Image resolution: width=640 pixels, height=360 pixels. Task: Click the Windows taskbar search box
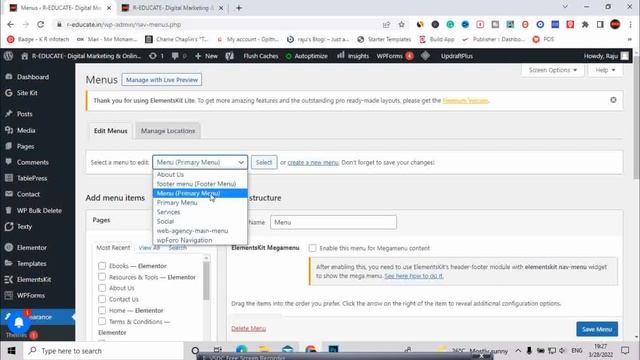click(x=104, y=351)
